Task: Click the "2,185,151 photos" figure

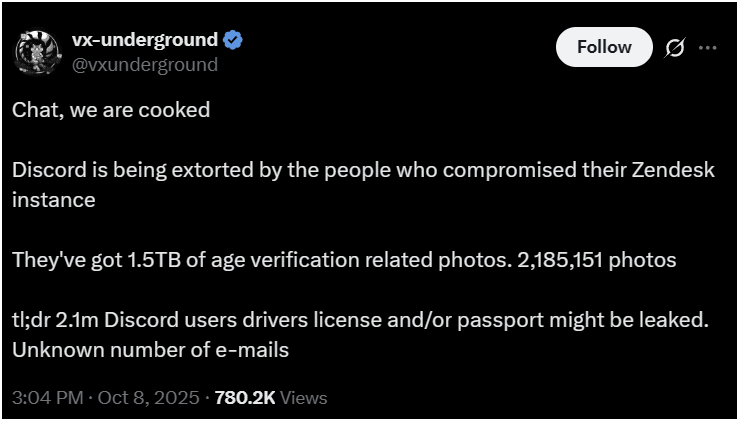Action: tap(597, 260)
